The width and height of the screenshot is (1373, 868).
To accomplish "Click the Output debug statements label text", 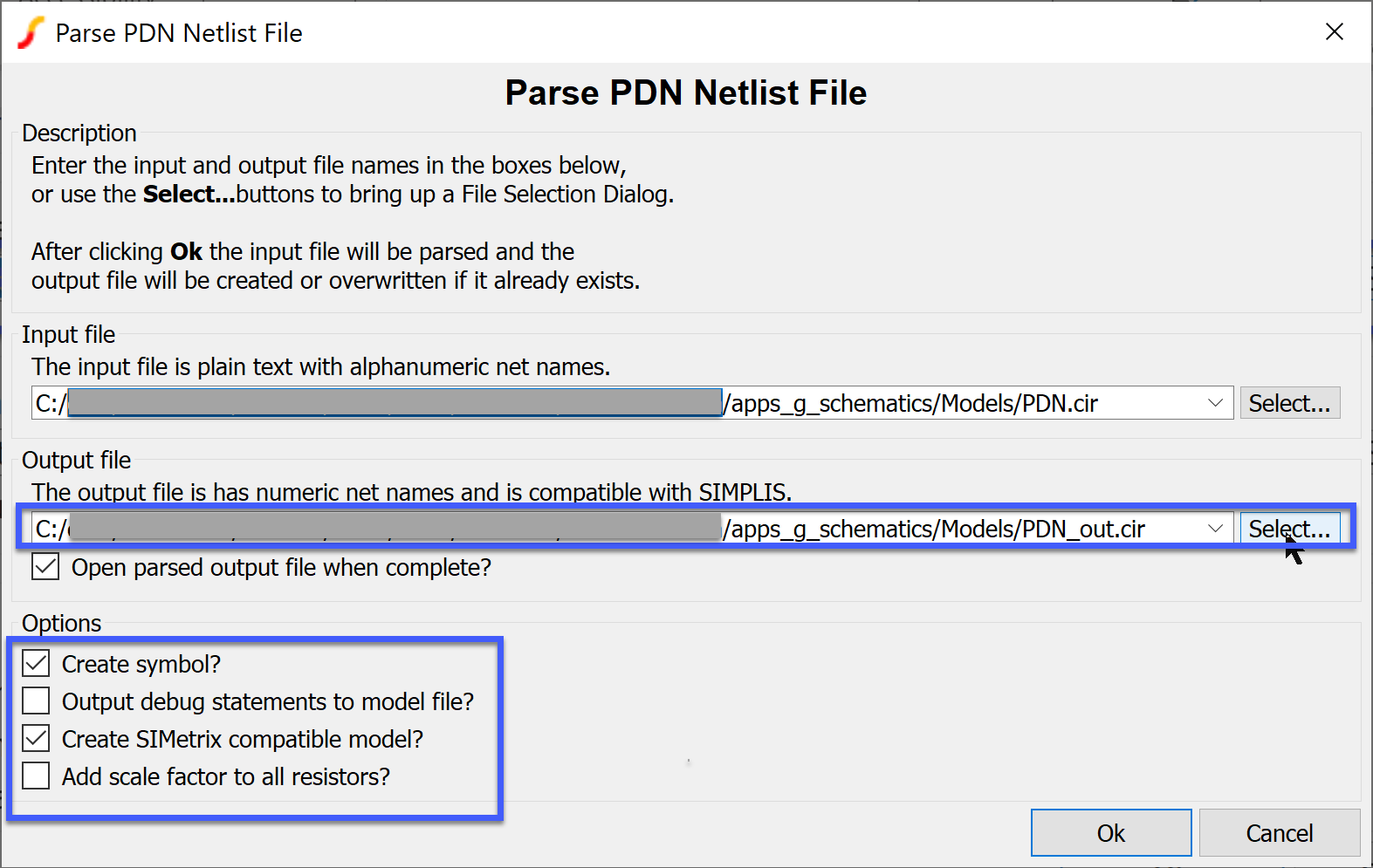I will [x=268, y=701].
